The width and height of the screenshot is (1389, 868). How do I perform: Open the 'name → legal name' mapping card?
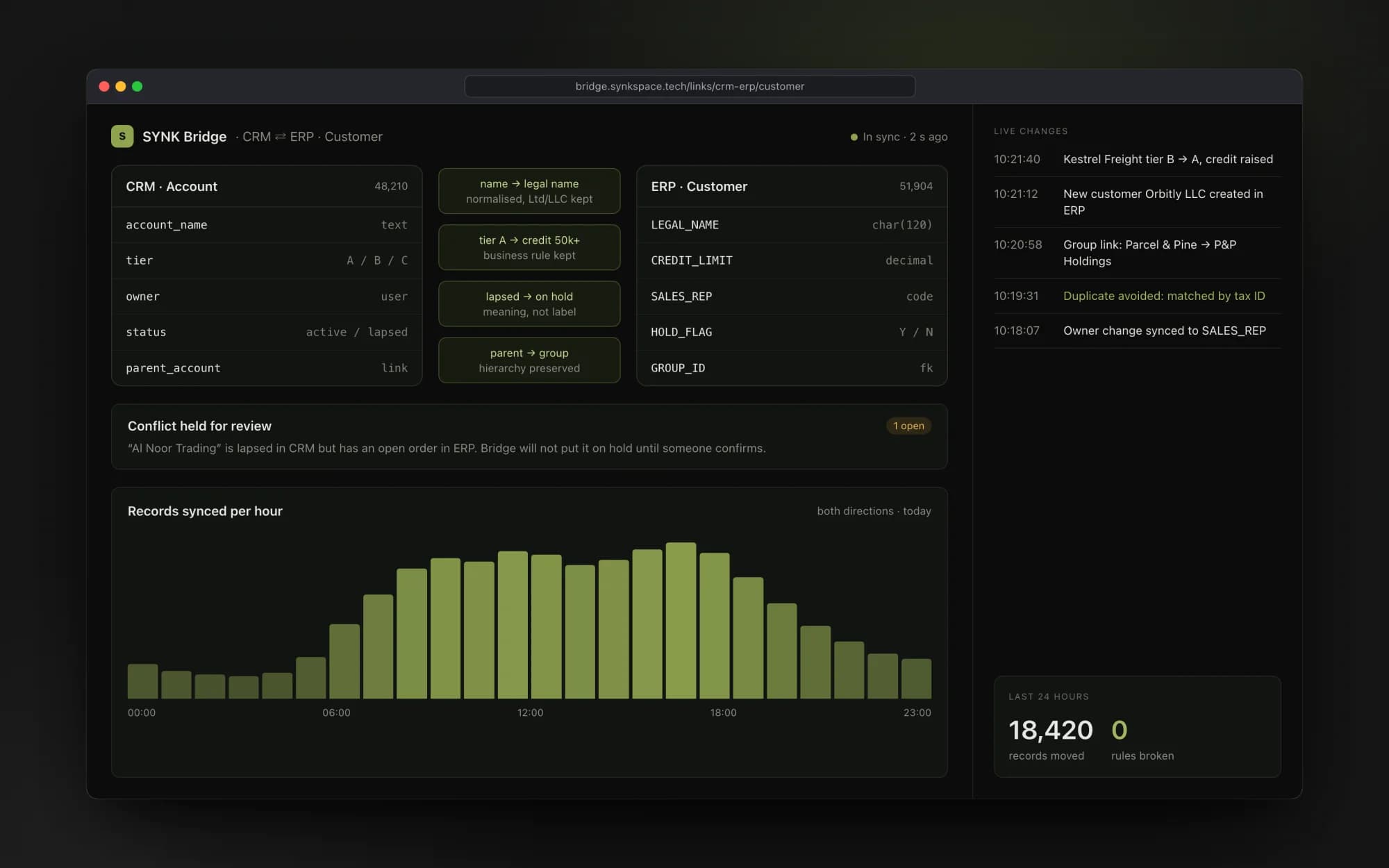click(x=529, y=191)
